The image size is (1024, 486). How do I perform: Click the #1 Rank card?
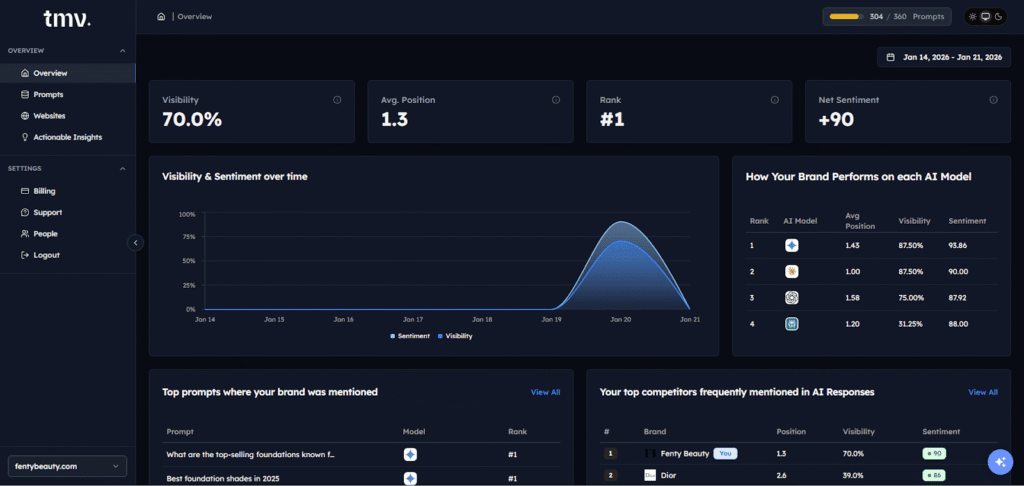[689, 112]
